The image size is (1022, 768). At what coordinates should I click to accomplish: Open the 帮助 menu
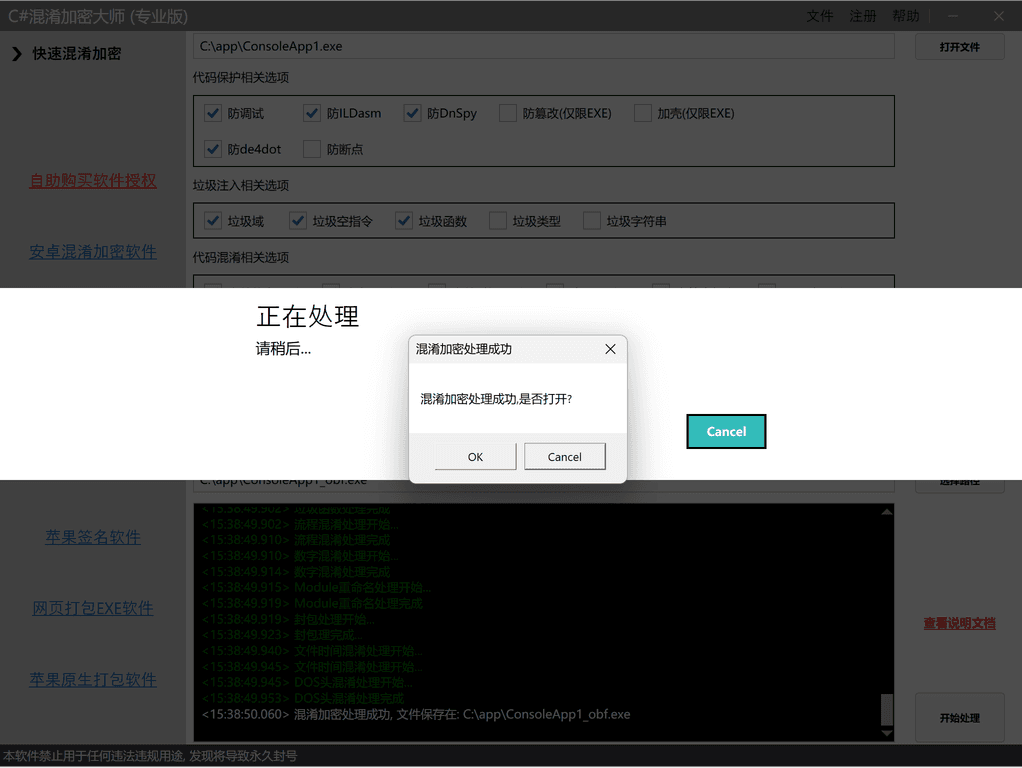click(905, 16)
